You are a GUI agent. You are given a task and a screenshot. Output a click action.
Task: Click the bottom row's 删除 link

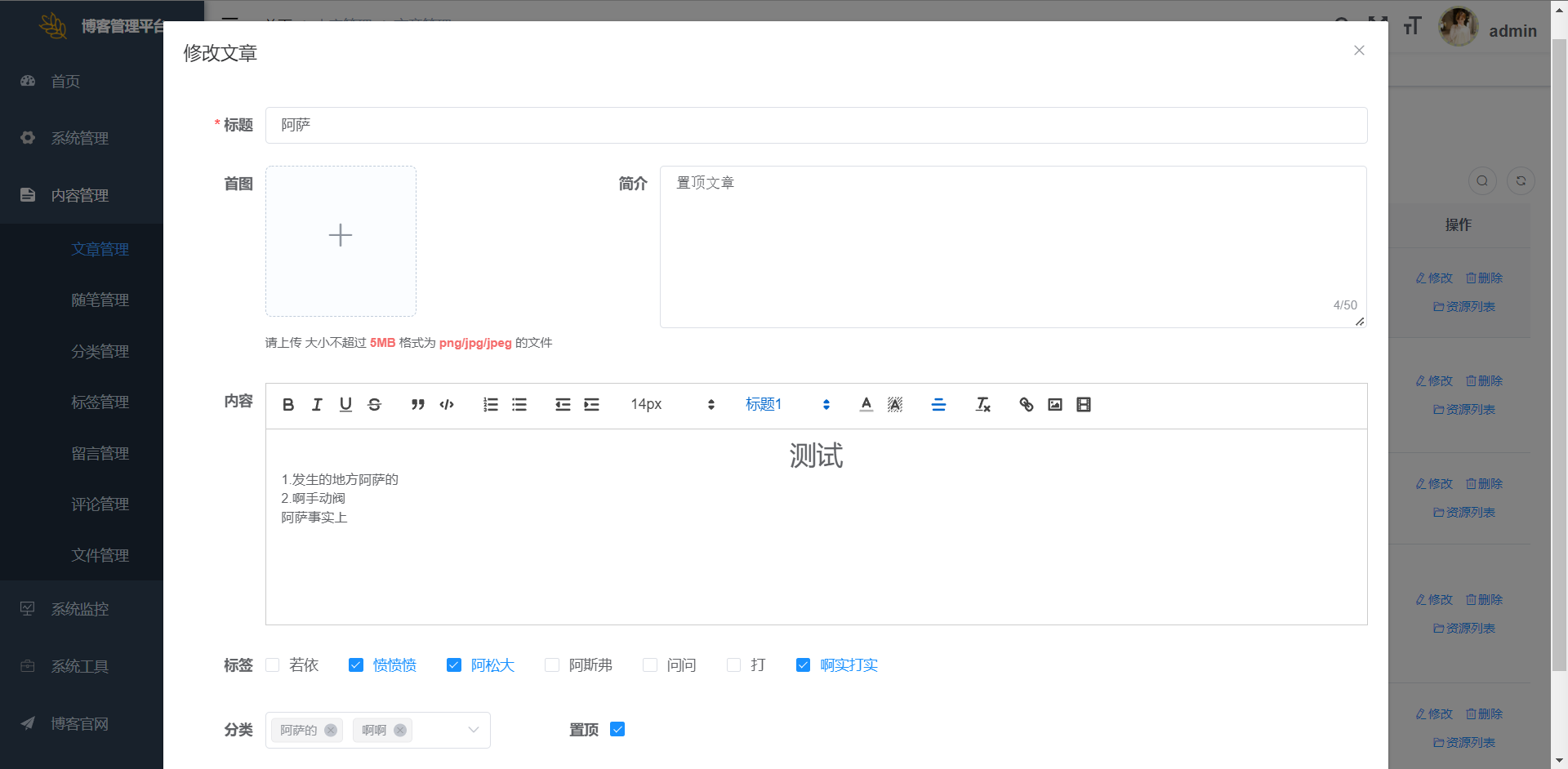(1484, 714)
